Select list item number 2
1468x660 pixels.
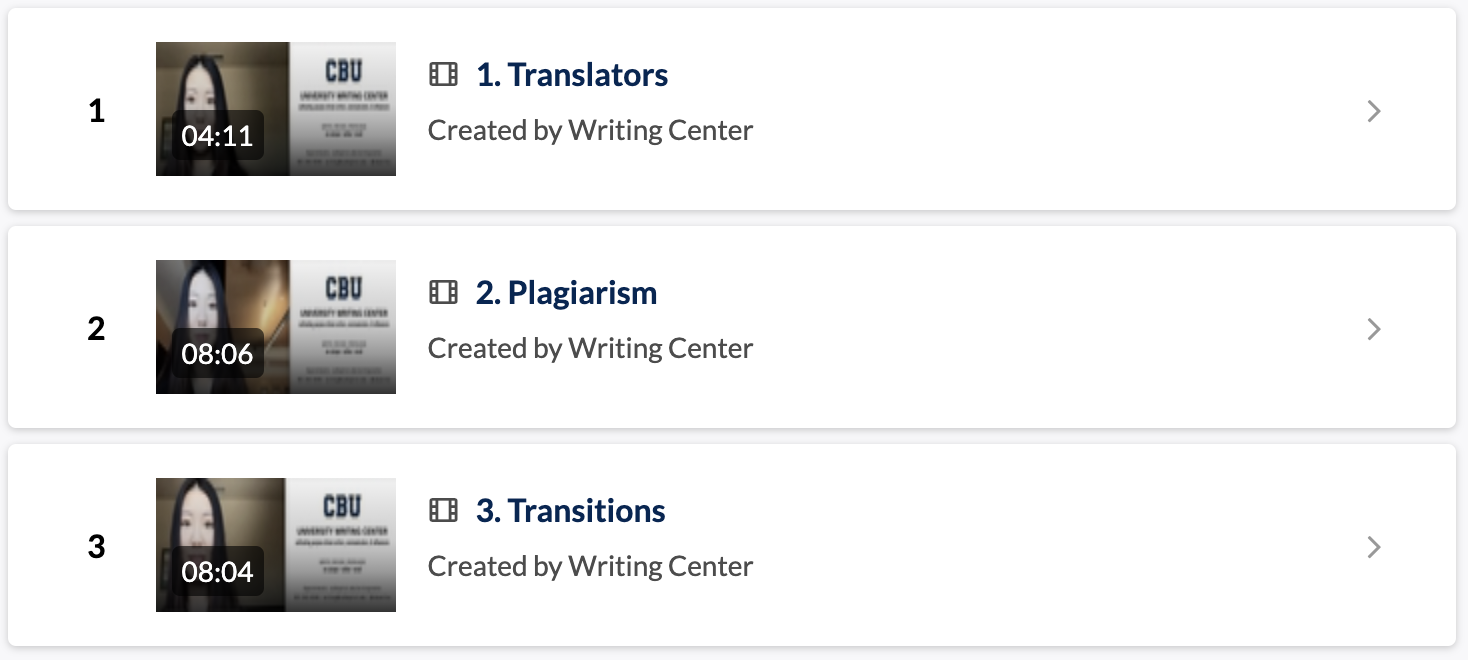tap(96, 329)
